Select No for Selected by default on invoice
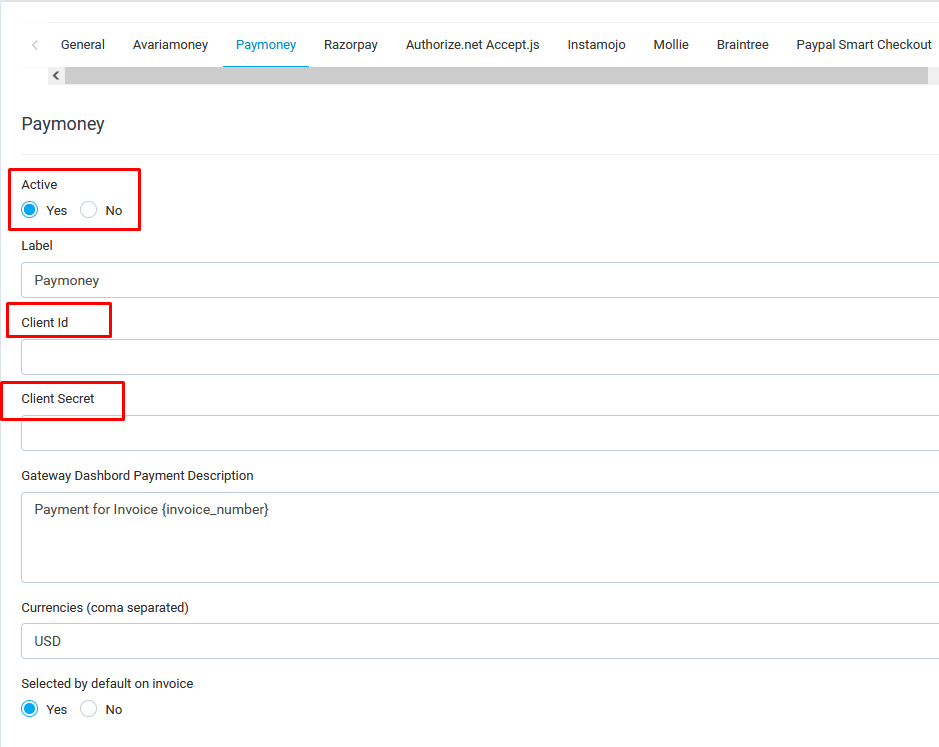 [89, 709]
